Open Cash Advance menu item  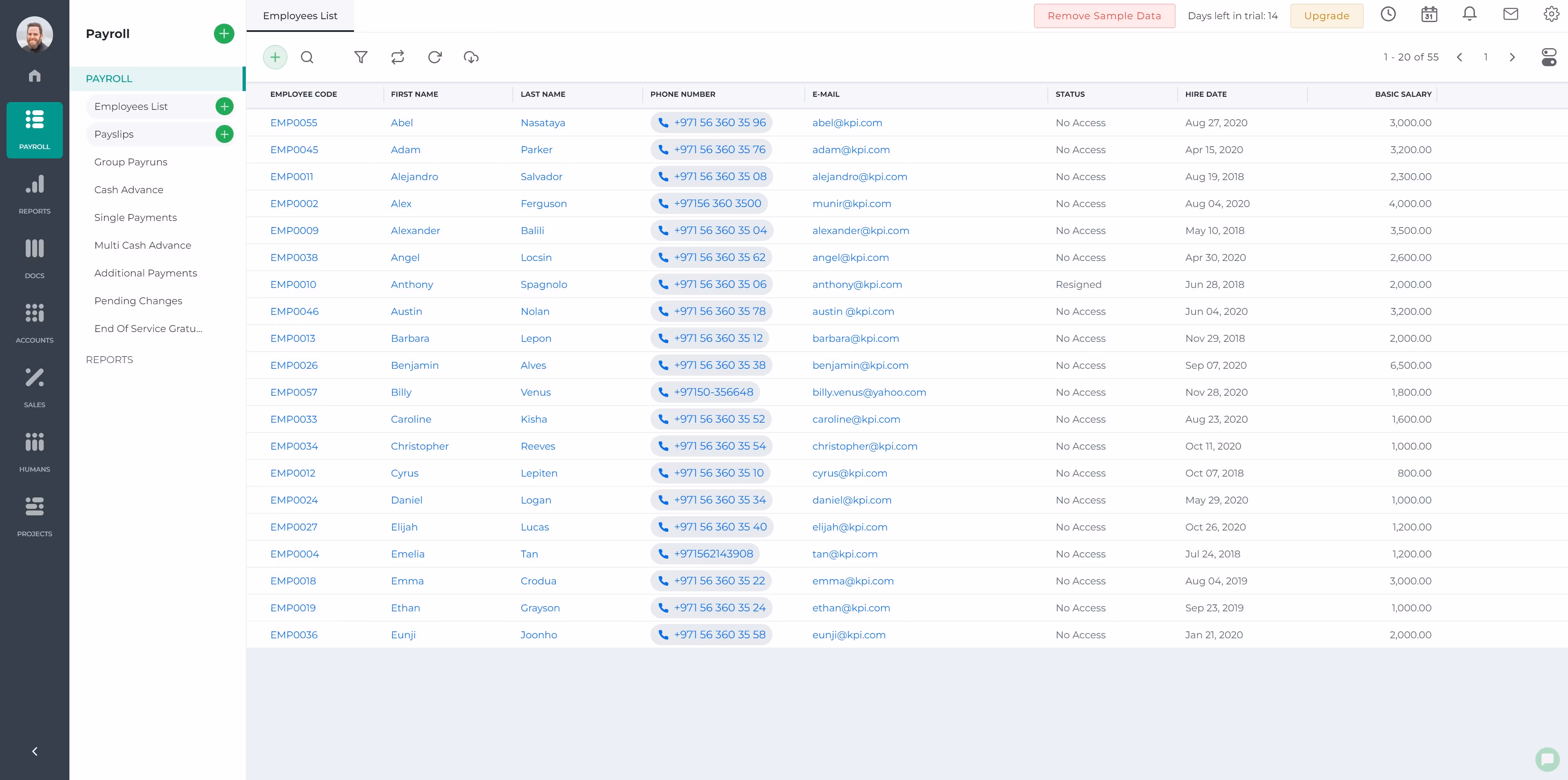click(x=129, y=190)
